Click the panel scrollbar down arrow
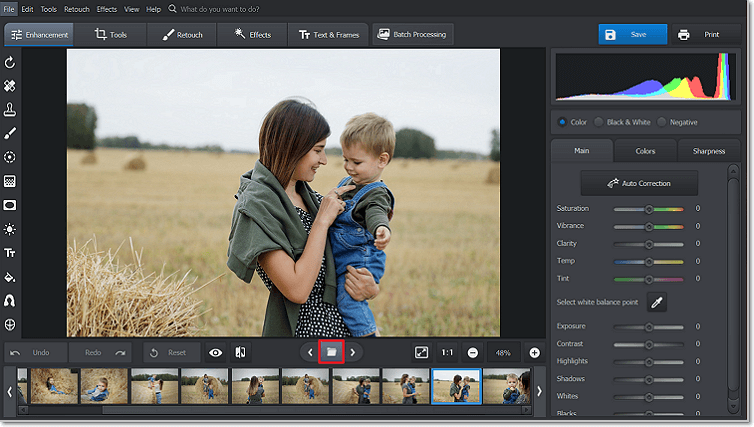This screenshot has height=427, width=754. coord(733,406)
